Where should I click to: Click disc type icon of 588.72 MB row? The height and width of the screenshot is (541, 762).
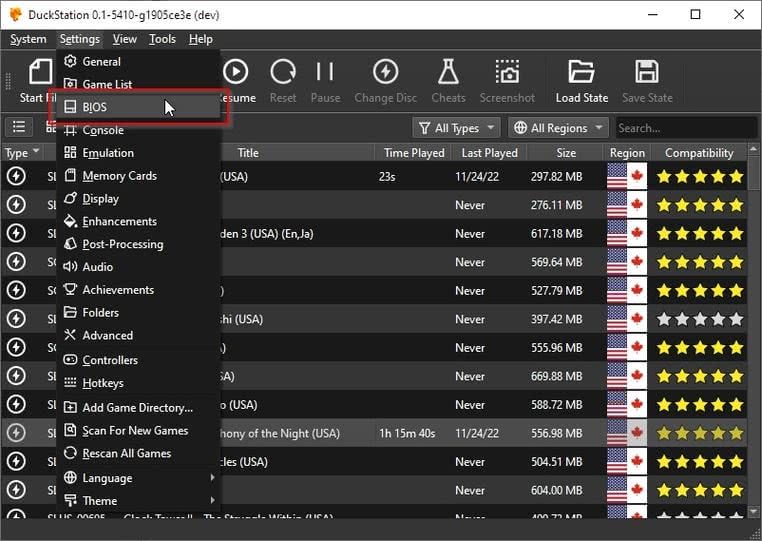tap(16, 404)
